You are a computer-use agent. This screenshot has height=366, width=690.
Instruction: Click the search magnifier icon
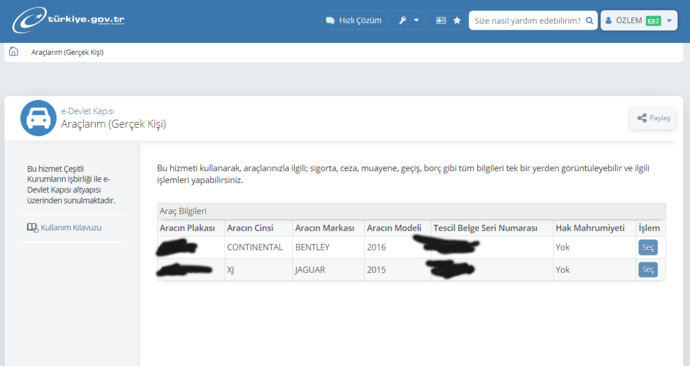590,20
